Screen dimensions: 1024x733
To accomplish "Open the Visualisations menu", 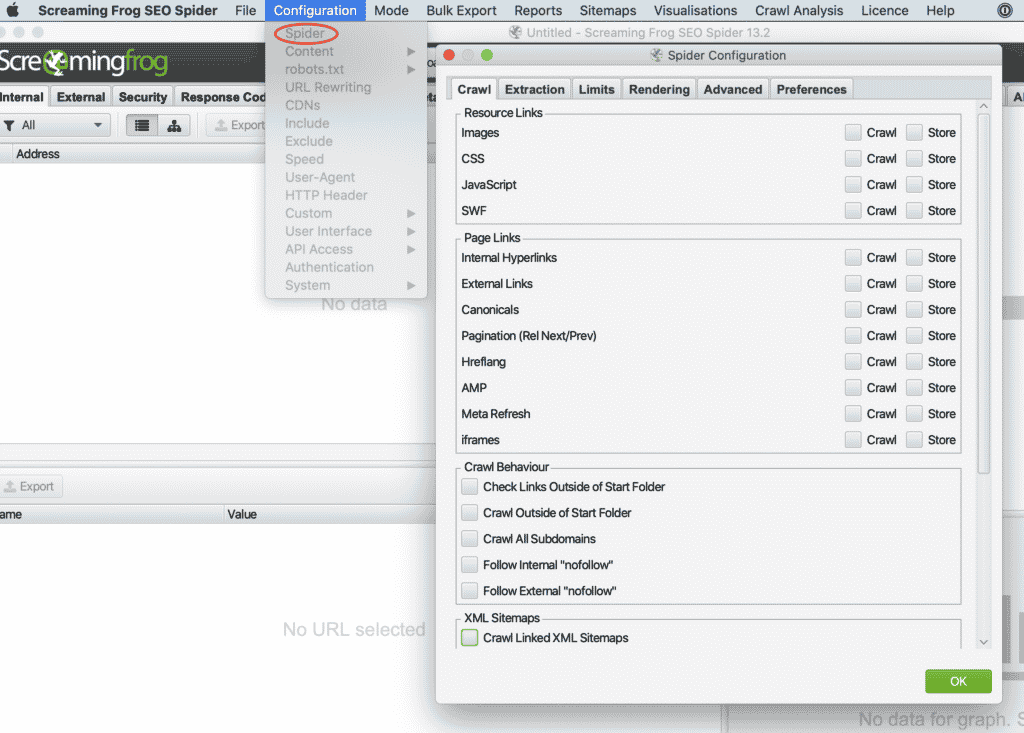I will coord(695,10).
